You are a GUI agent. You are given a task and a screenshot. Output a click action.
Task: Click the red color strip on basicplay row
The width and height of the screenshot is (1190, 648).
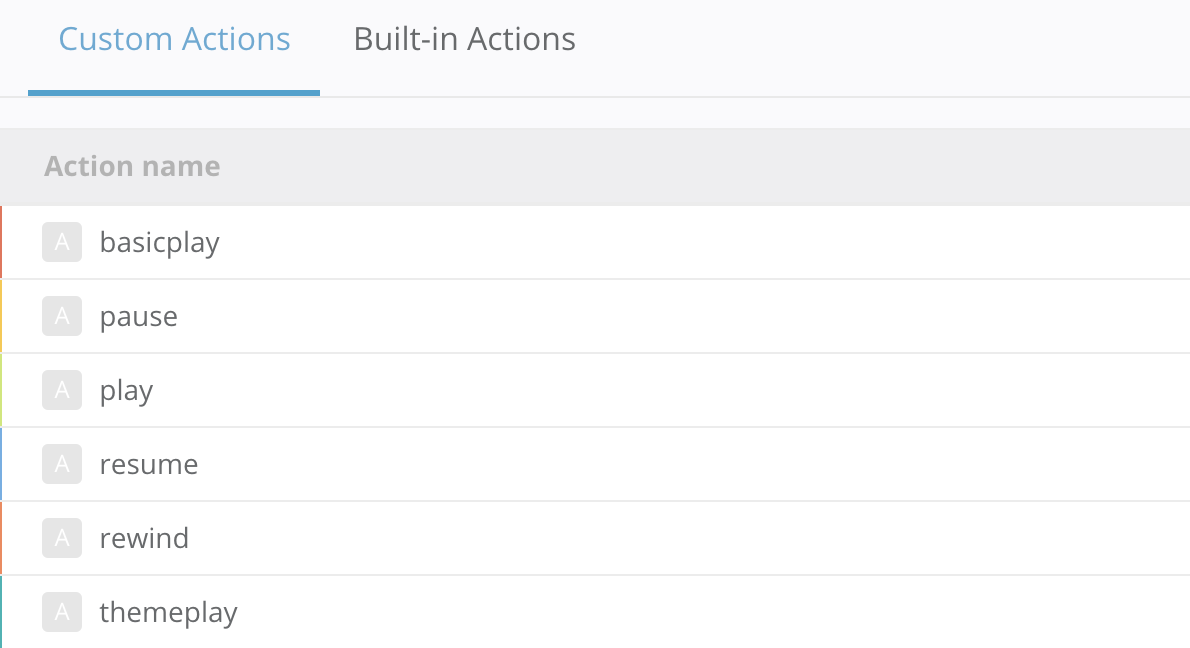1,242
